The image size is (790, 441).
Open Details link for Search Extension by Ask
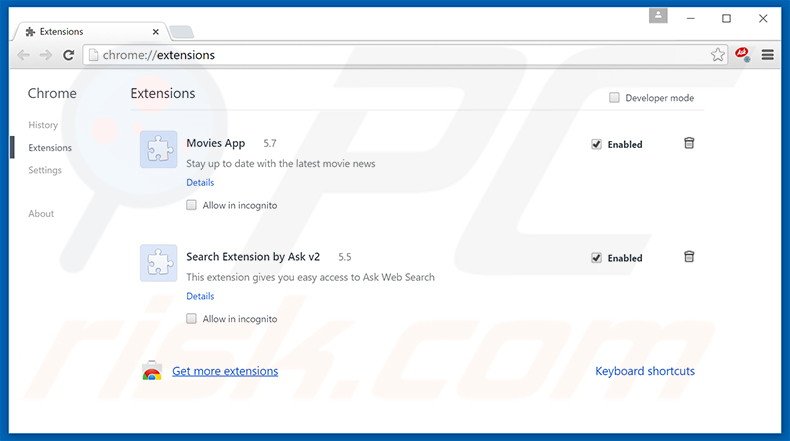(200, 296)
